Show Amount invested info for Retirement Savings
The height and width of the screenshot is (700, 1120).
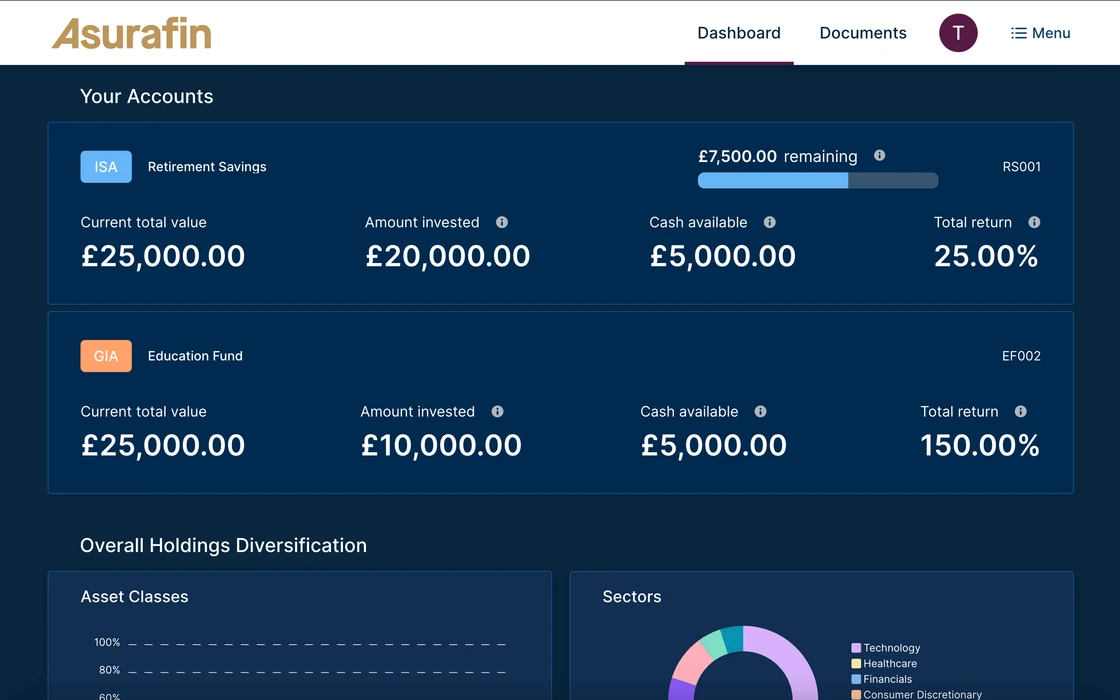click(502, 222)
